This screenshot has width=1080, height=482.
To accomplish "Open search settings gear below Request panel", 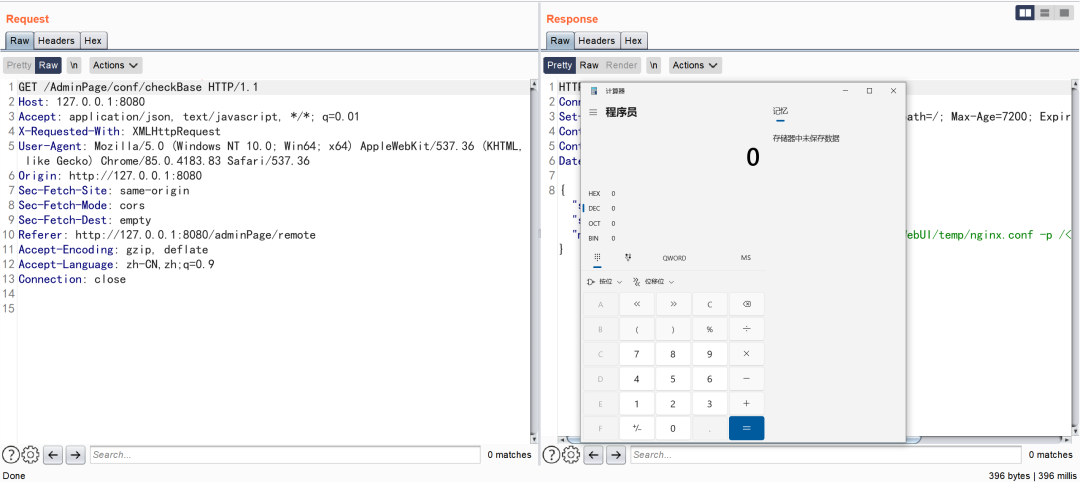I will point(30,454).
